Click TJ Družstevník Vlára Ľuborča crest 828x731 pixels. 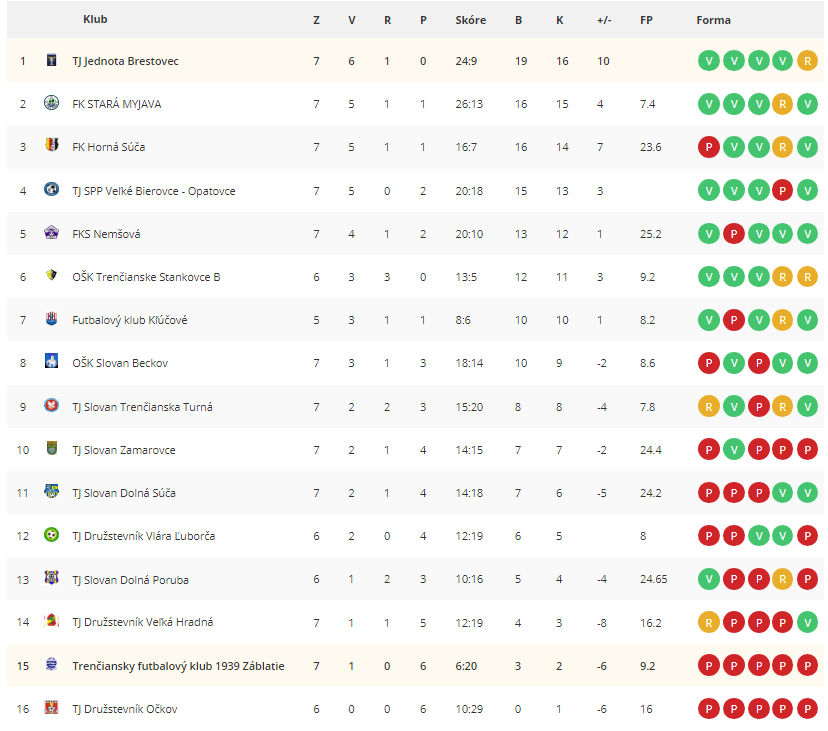[x=51, y=535]
